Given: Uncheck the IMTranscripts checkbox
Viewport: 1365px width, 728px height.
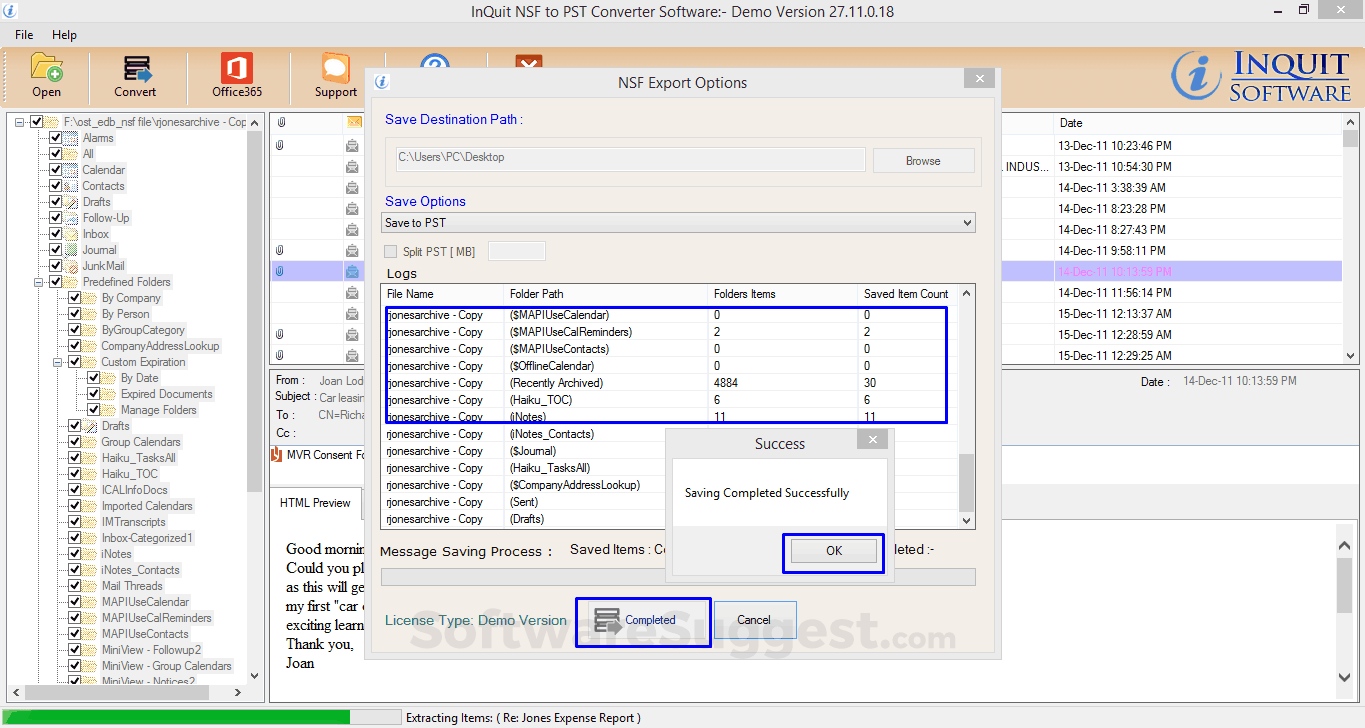Looking at the screenshot, I should [x=74, y=522].
